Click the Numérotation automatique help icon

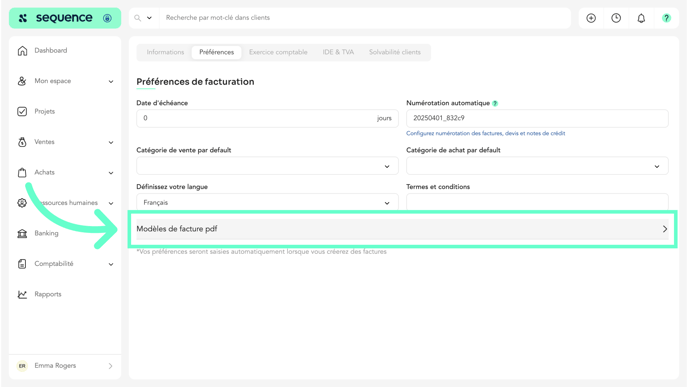pyautogui.click(x=495, y=104)
